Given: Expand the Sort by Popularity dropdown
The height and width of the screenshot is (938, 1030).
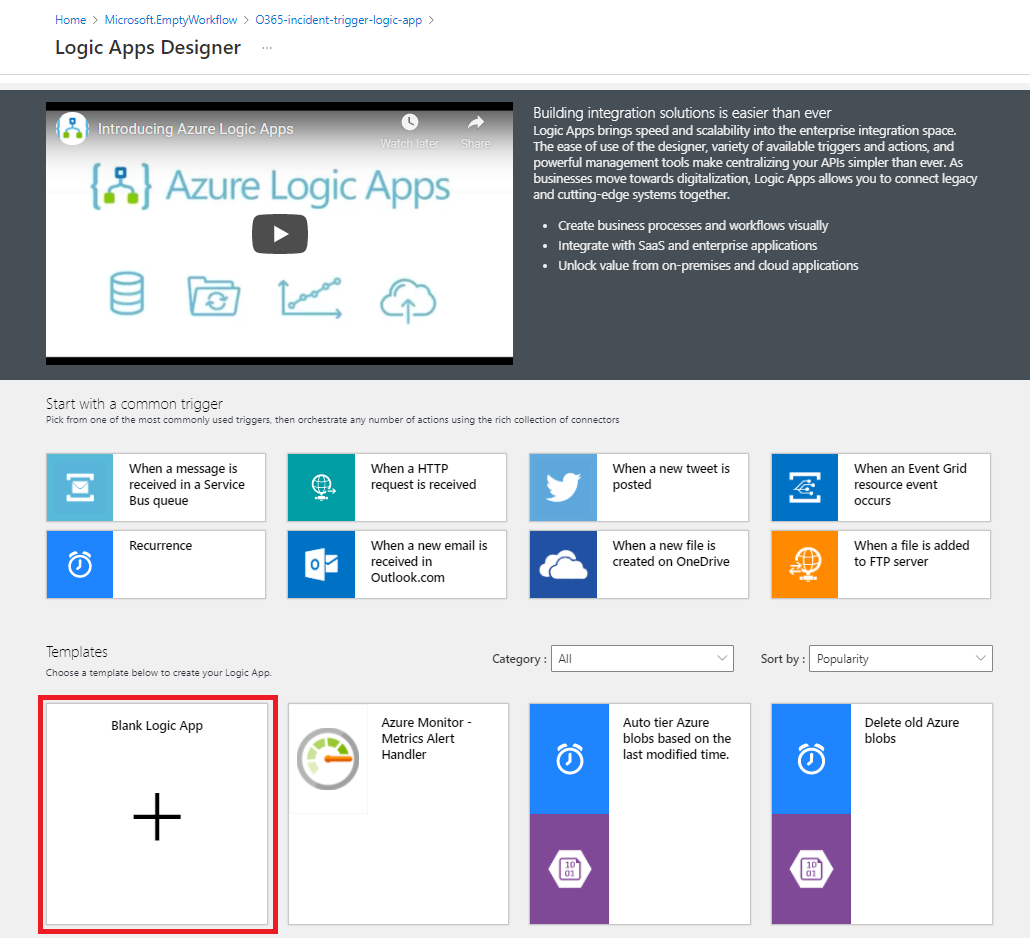Looking at the screenshot, I should pyautogui.click(x=900, y=659).
